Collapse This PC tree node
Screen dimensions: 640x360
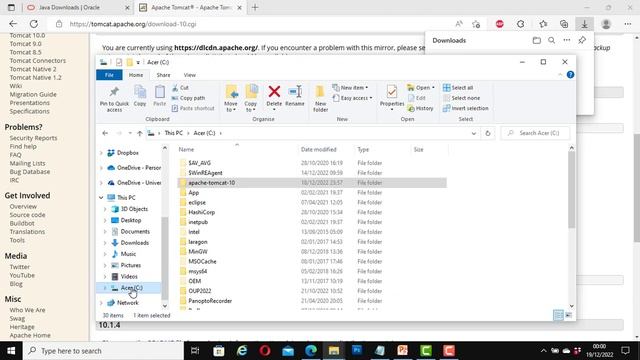pos(101,198)
